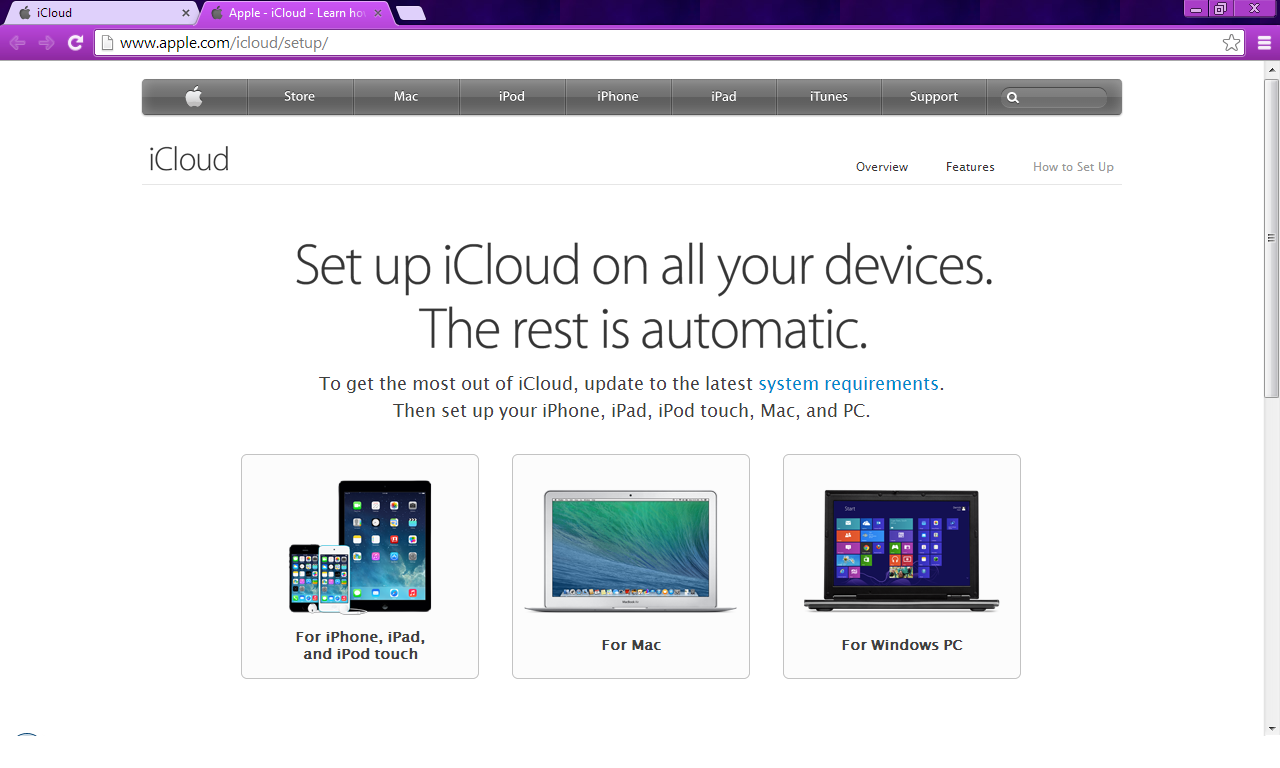Click the iPhone and iPad devices image
The width and height of the screenshot is (1280, 768).
pos(360,547)
